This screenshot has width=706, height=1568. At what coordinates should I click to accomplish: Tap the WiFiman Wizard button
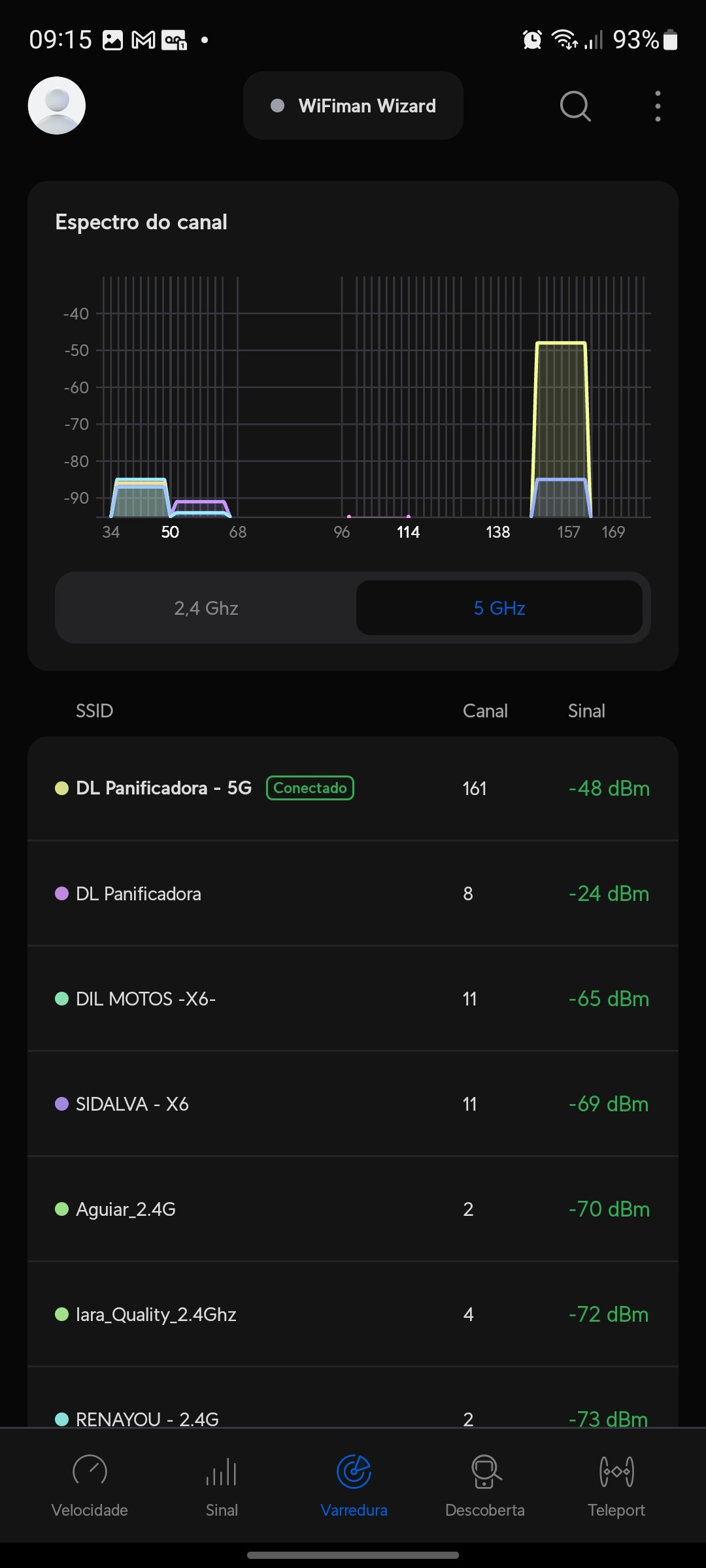point(353,106)
